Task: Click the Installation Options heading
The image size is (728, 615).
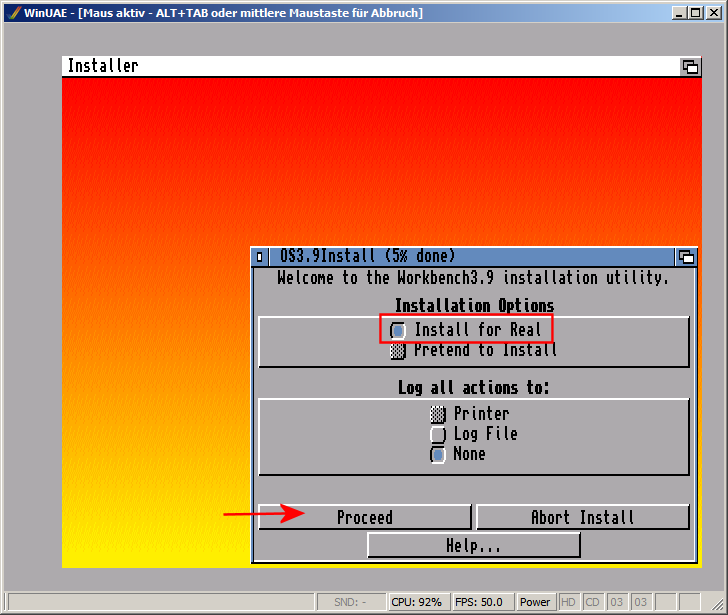Action: coord(474,305)
